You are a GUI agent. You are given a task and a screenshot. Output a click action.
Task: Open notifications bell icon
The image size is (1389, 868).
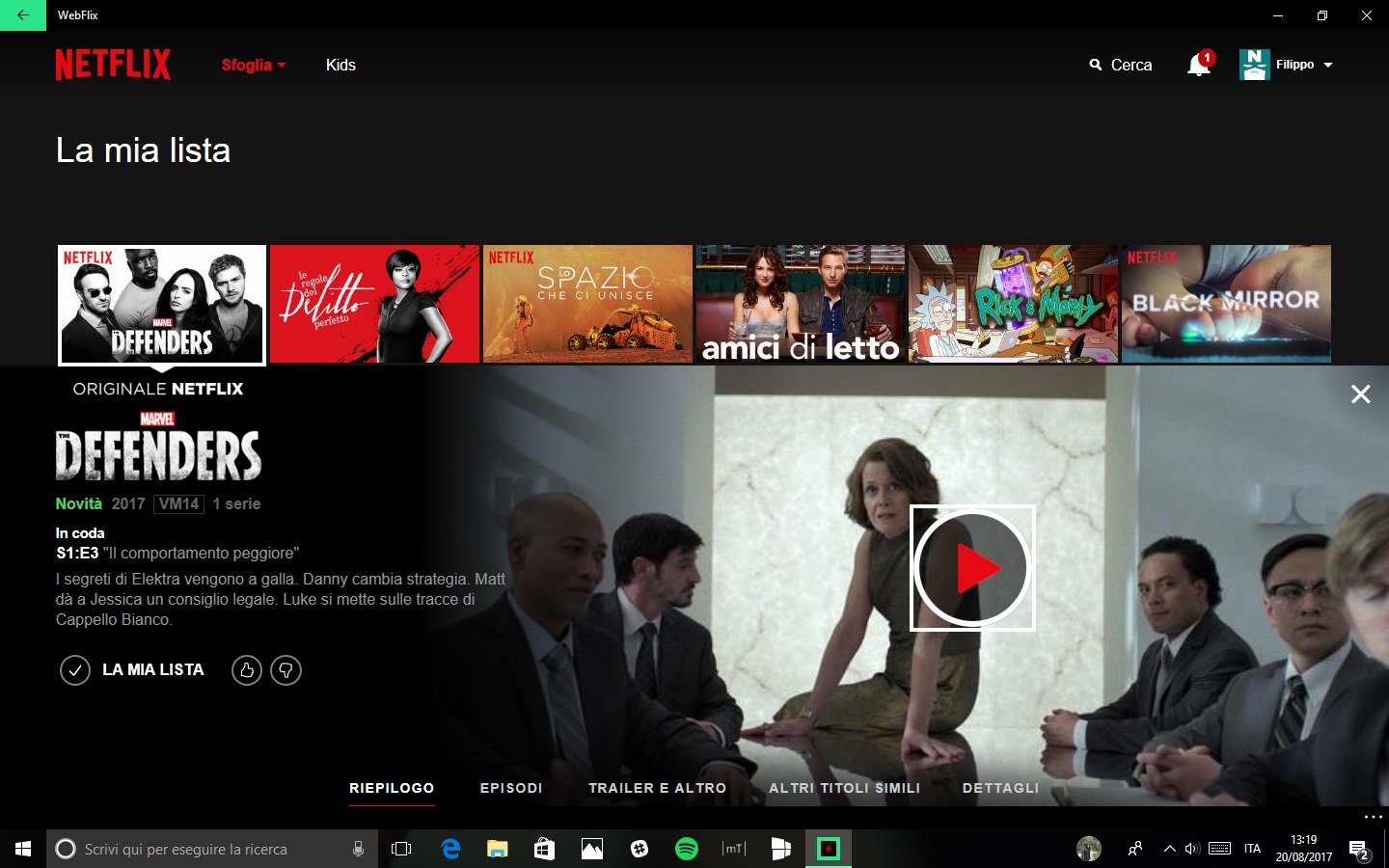(1199, 65)
